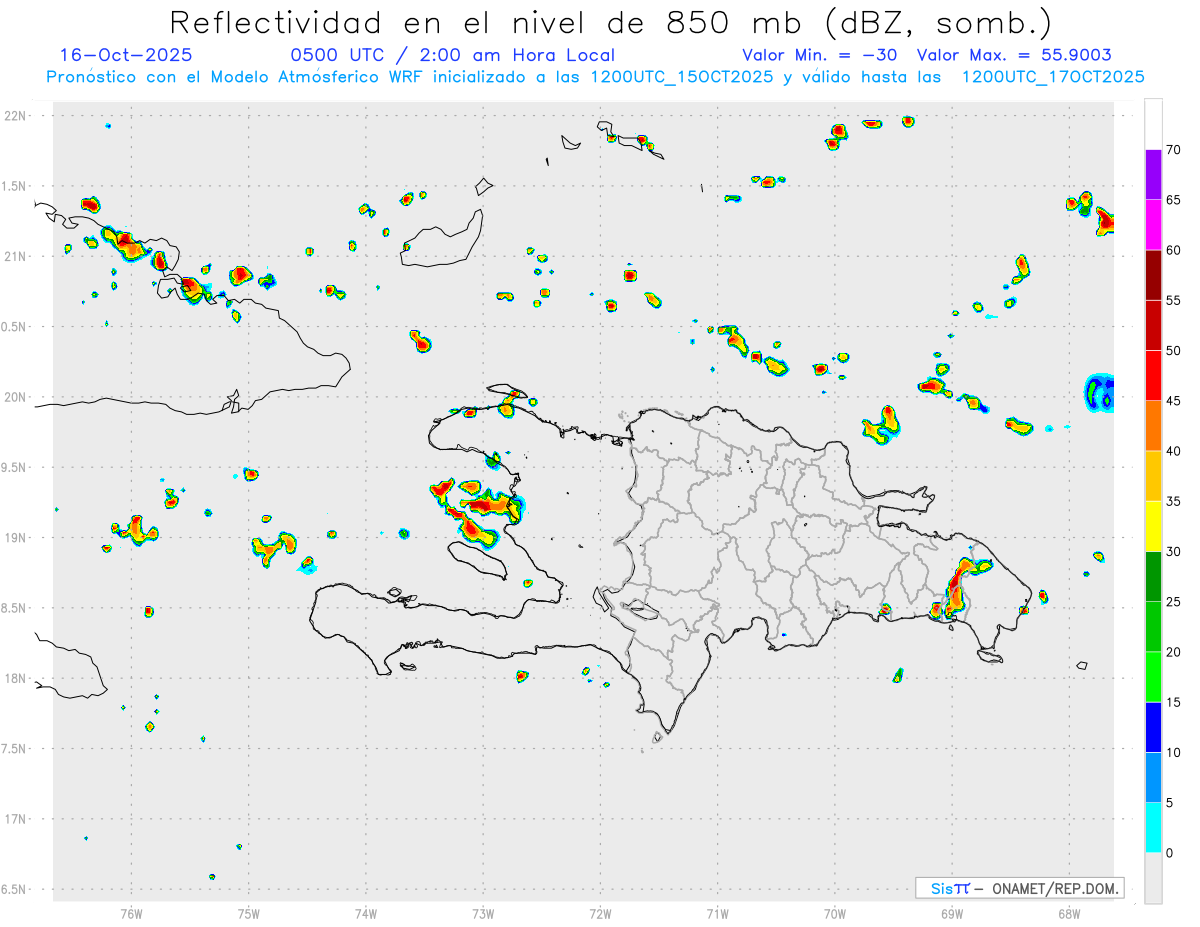Click the '22N' latitude label
The width and height of the screenshot is (1200, 927).
coord(16,116)
